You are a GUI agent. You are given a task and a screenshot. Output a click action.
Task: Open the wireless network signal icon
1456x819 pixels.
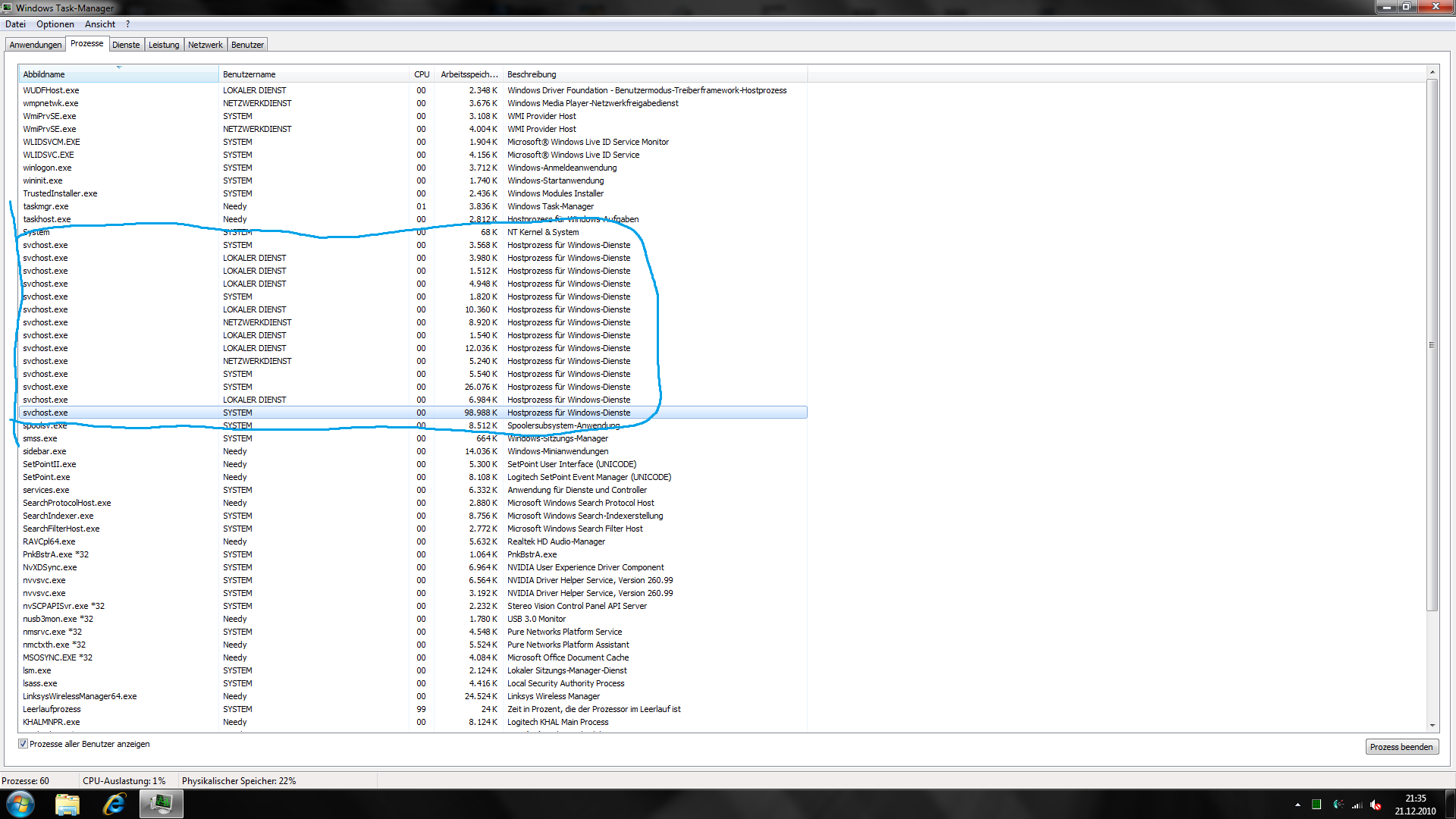(x=1357, y=805)
